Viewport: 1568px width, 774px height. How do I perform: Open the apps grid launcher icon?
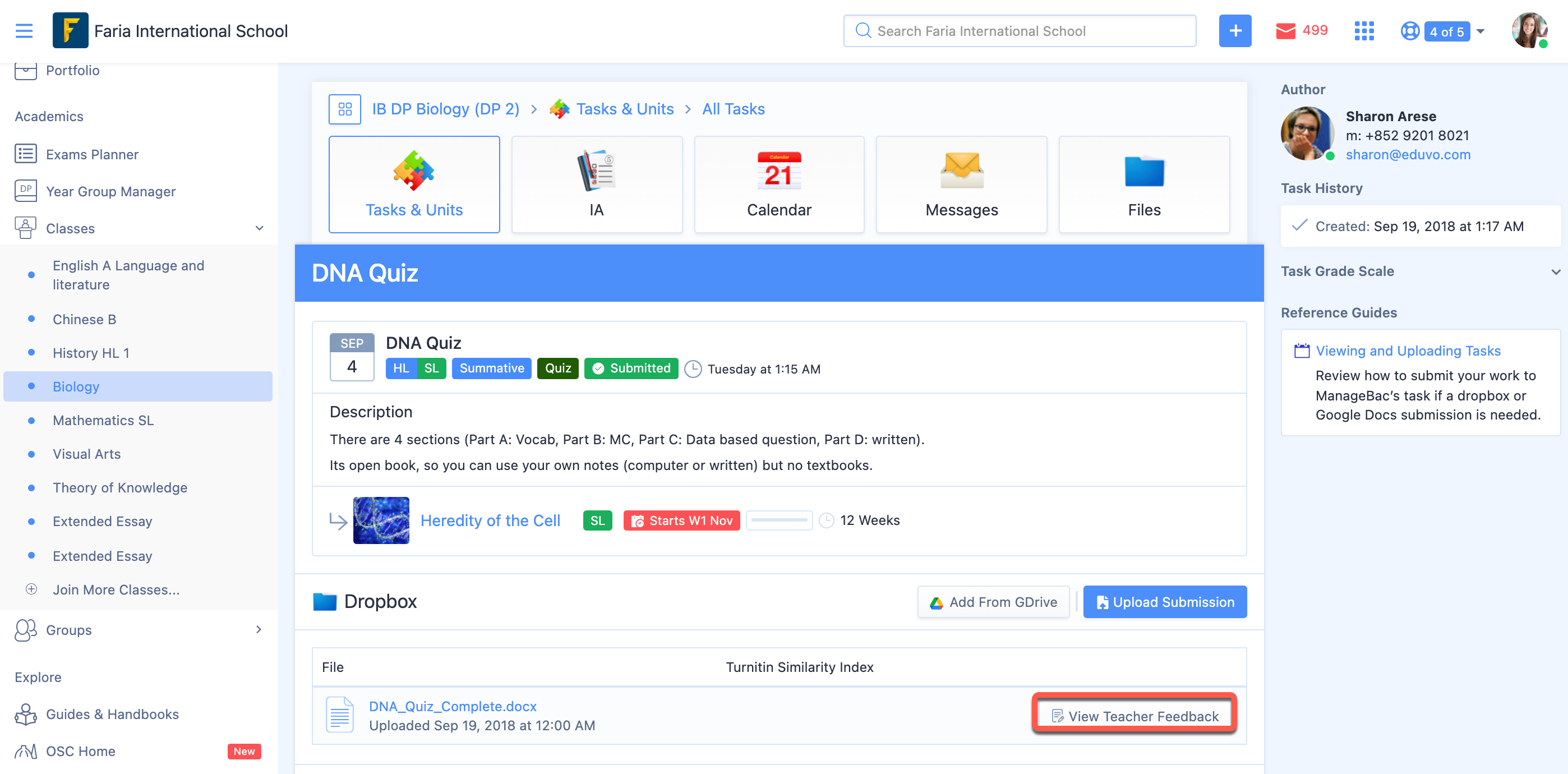[1363, 30]
